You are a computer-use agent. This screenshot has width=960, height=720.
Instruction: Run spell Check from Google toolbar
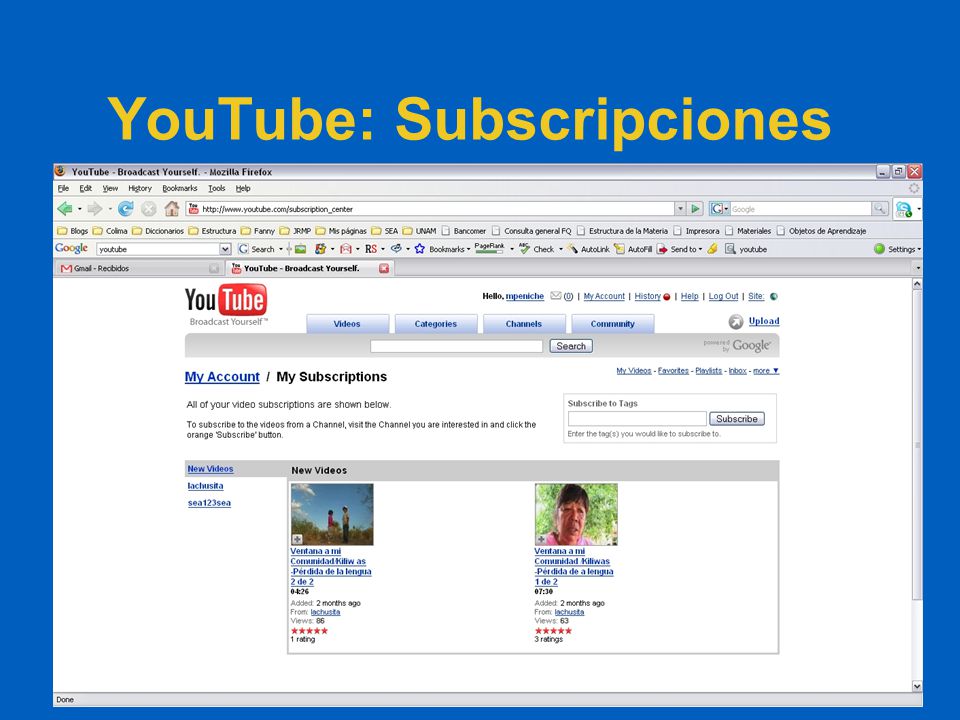coord(536,249)
